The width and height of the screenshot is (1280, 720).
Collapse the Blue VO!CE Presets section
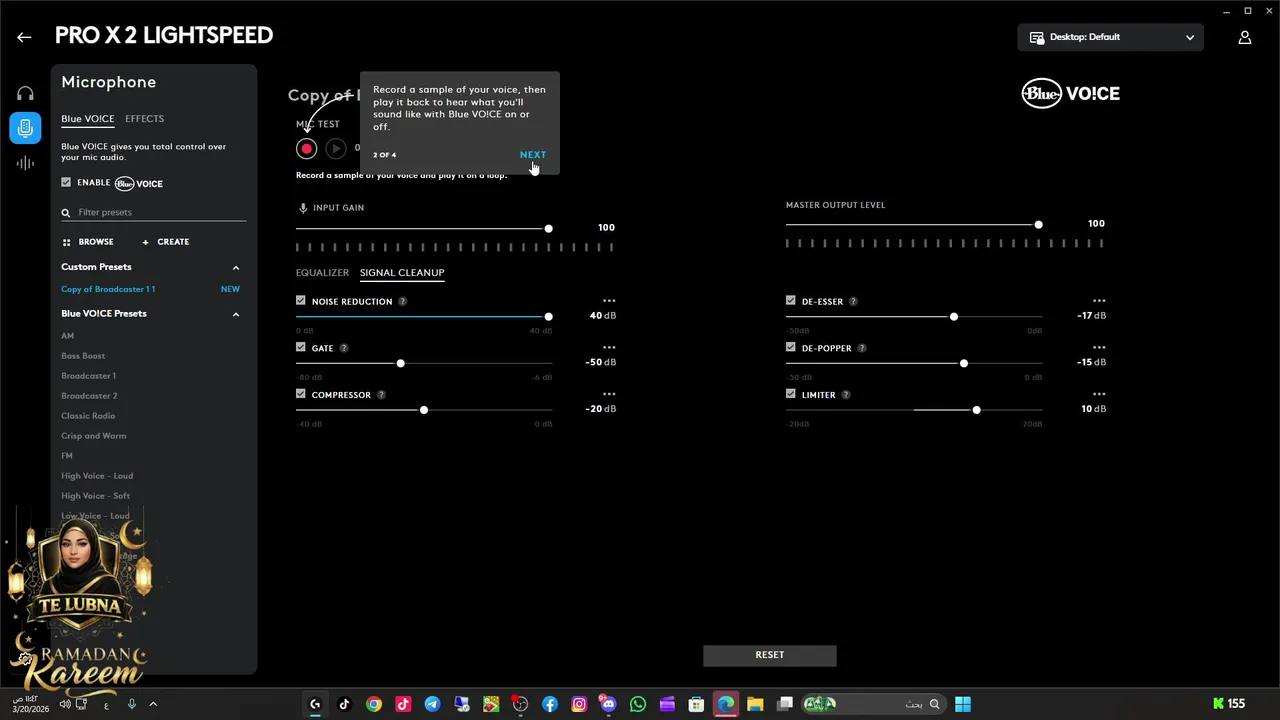236,314
